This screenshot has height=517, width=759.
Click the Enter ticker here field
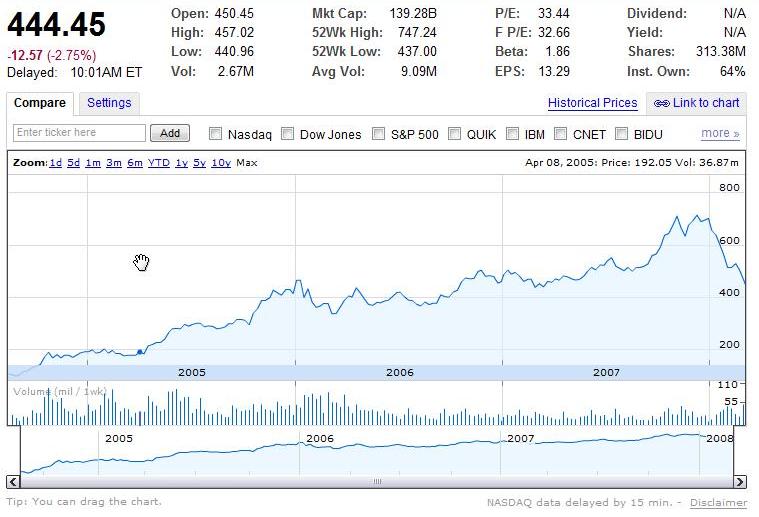tap(80, 133)
